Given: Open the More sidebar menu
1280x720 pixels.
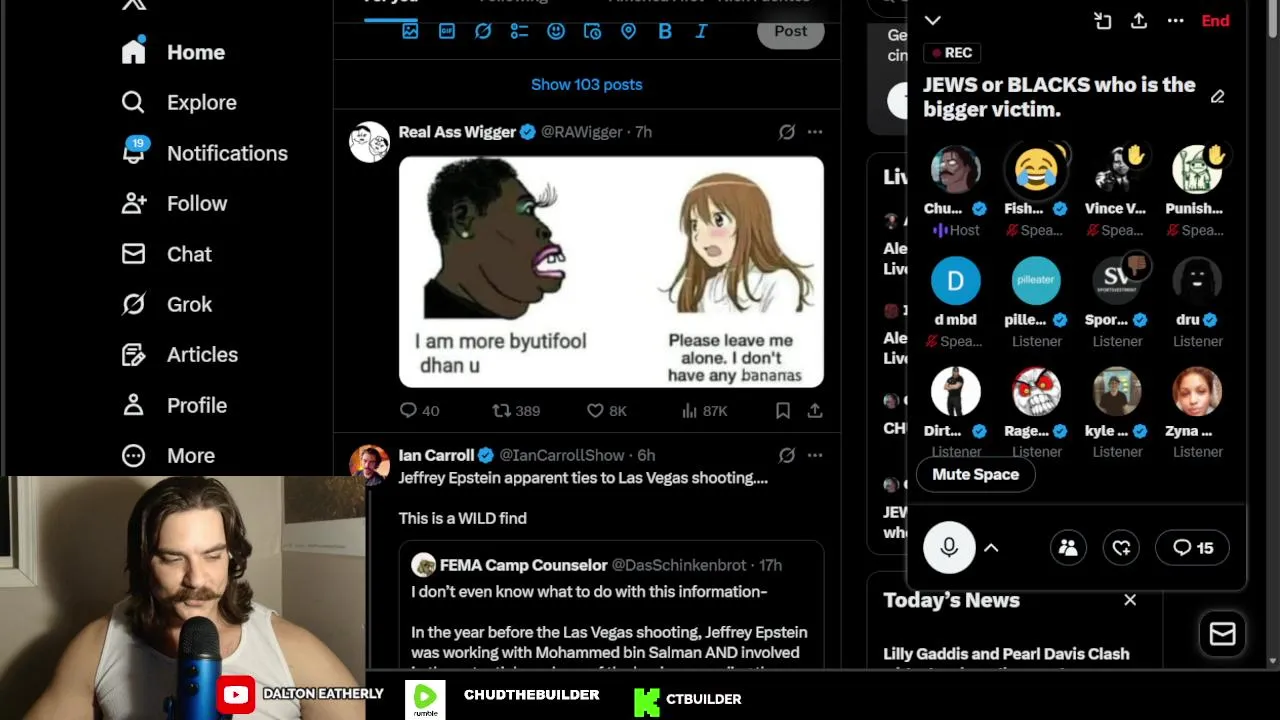Looking at the screenshot, I should point(169,455).
